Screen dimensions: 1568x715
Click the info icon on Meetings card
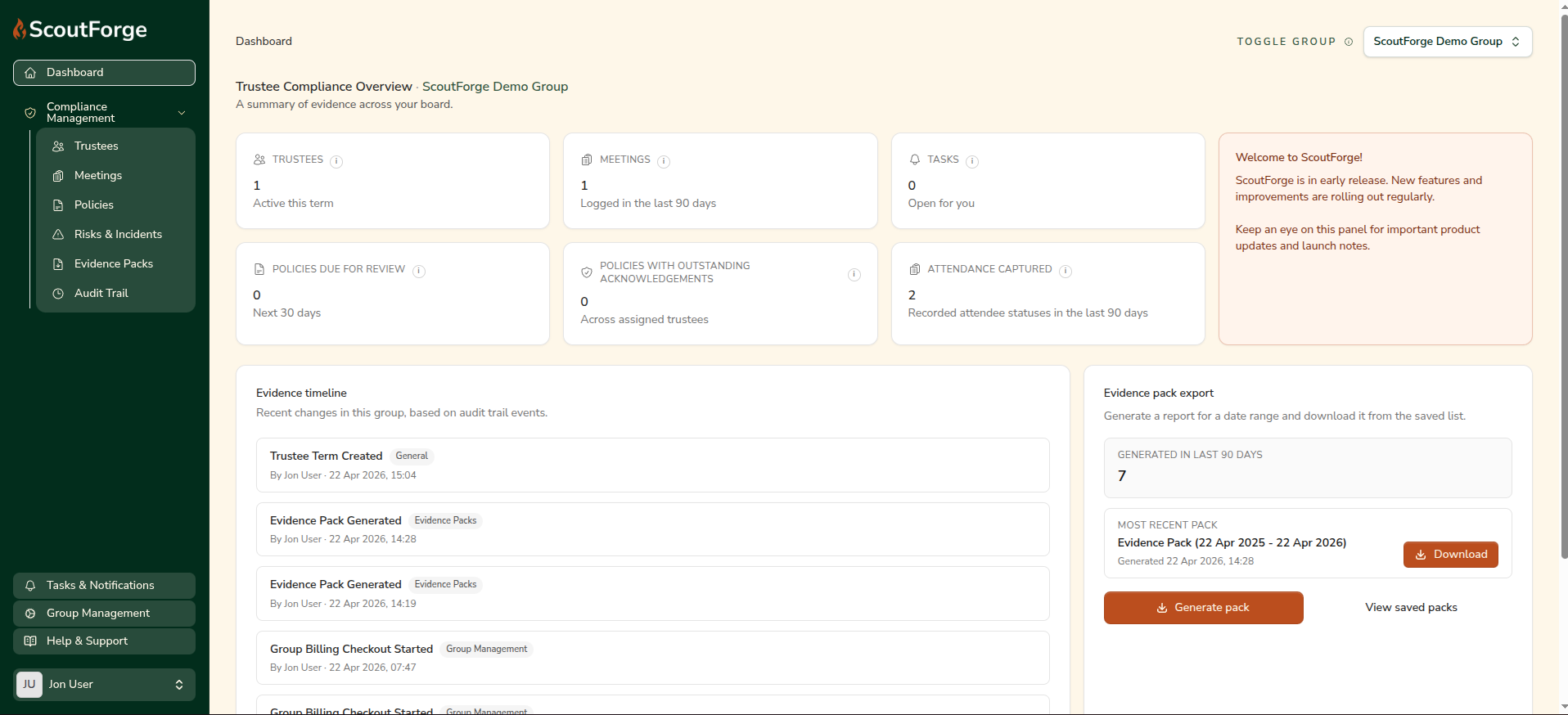coord(664,161)
